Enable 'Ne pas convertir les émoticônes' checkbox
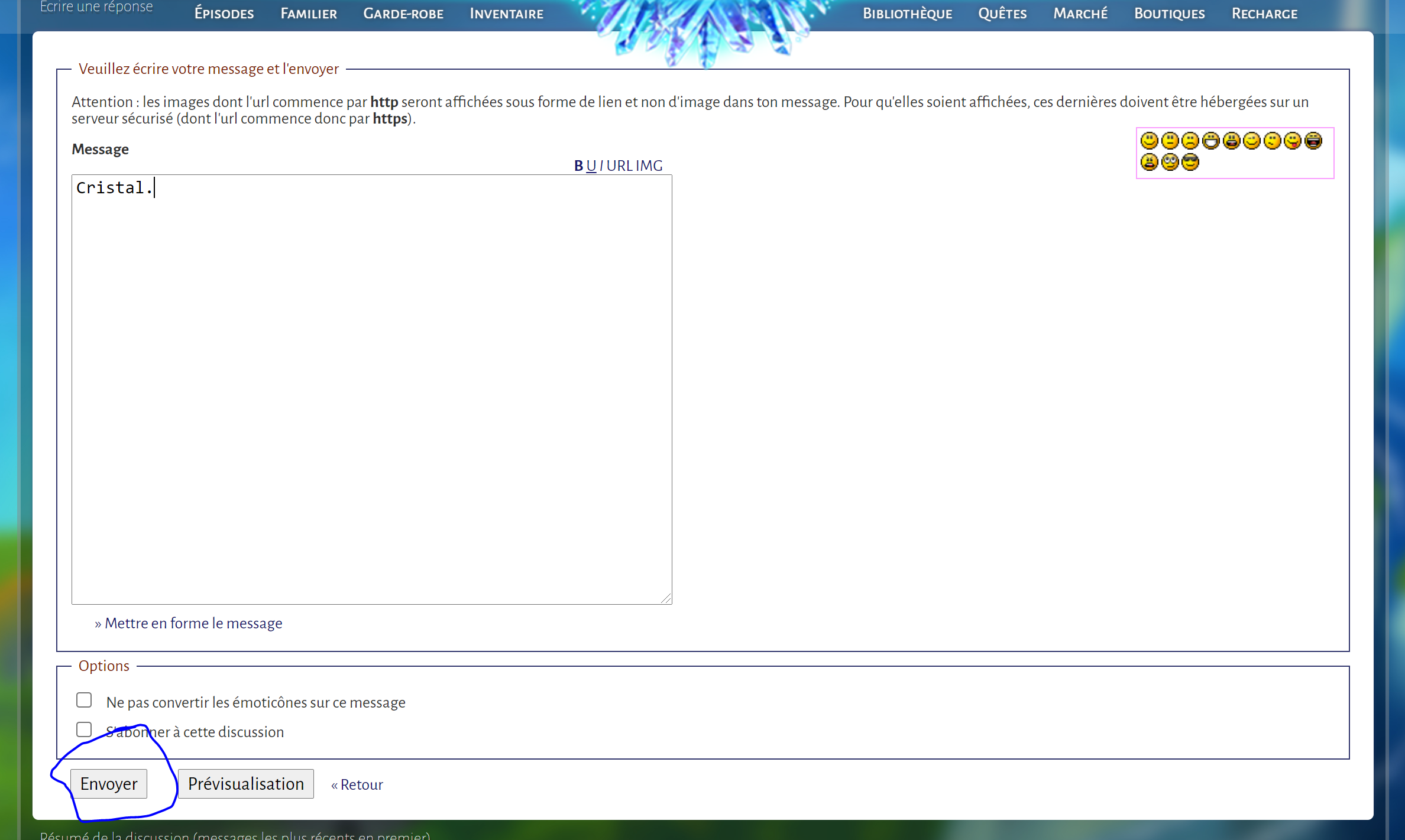Image resolution: width=1405 pixels, height=840 pixels. pos(84,700)
